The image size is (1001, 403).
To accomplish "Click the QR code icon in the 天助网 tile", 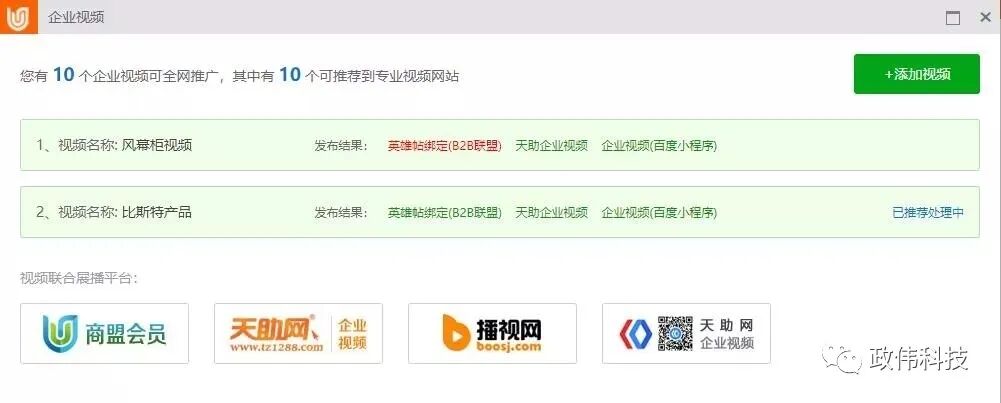I will [x=675, y=333].
